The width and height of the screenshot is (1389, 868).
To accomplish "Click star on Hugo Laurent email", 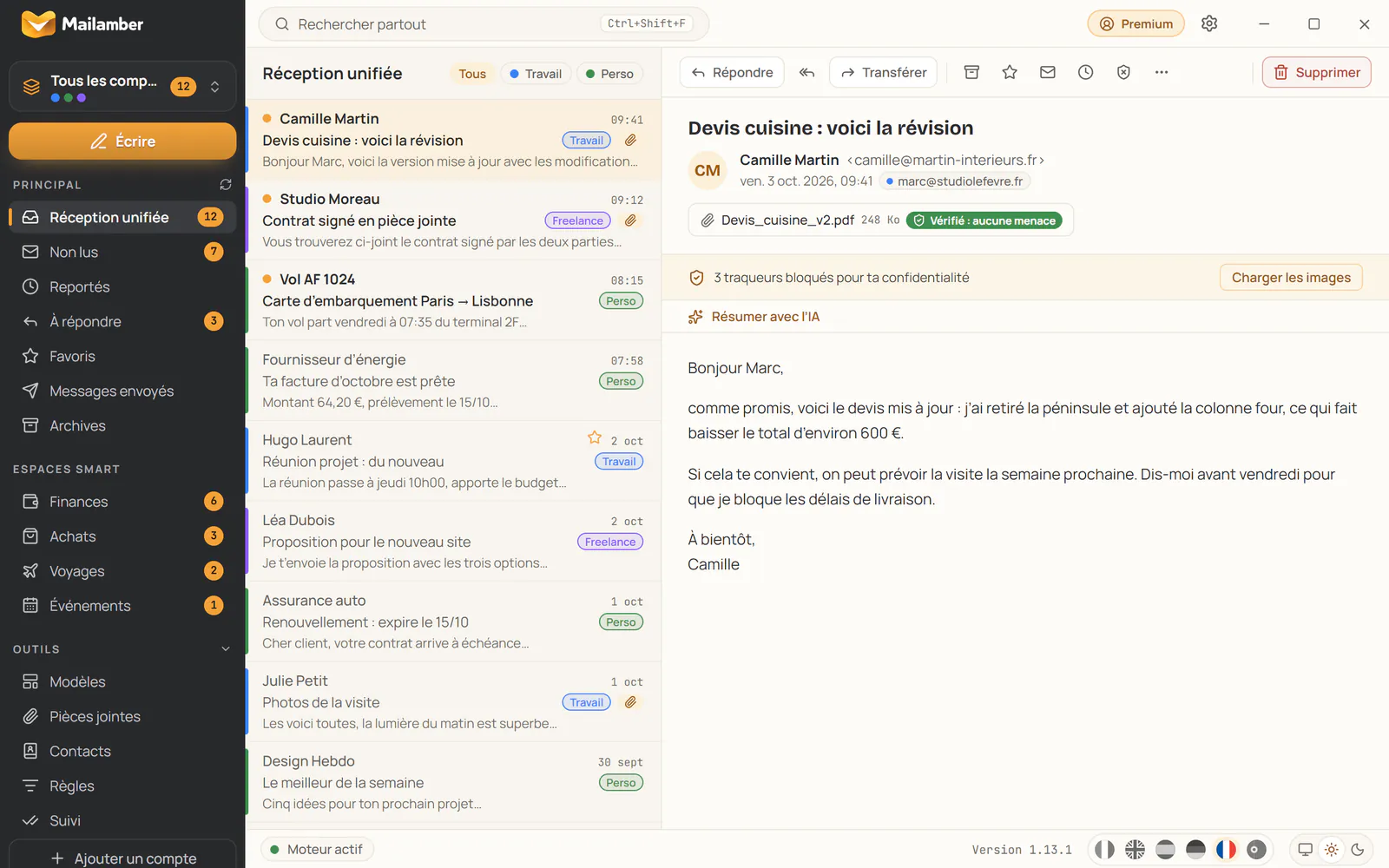I will click(595, 437).
